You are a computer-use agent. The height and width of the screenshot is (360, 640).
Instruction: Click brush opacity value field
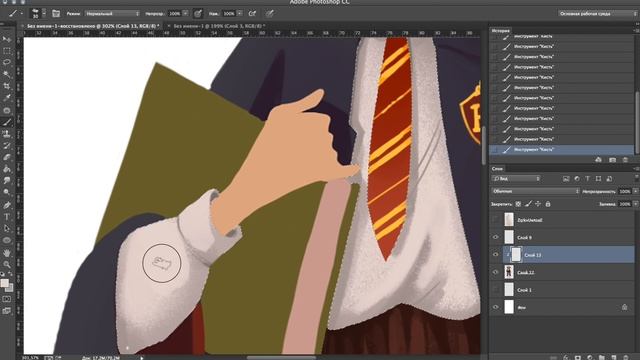[175, 13]
